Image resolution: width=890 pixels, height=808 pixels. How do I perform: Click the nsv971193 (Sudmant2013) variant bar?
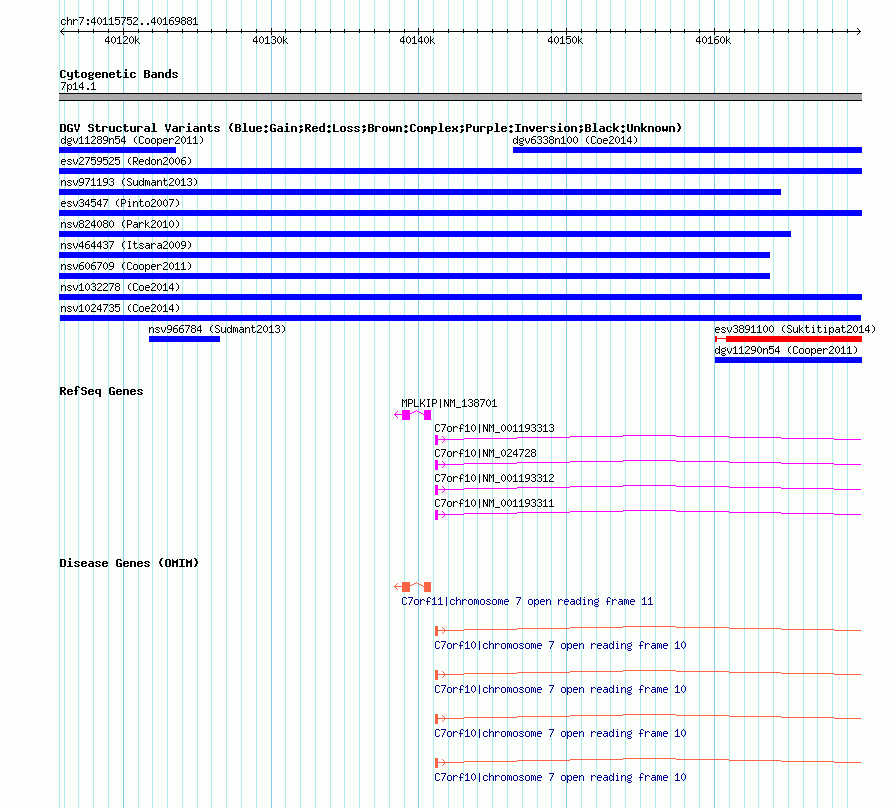(x=420, y=192)
